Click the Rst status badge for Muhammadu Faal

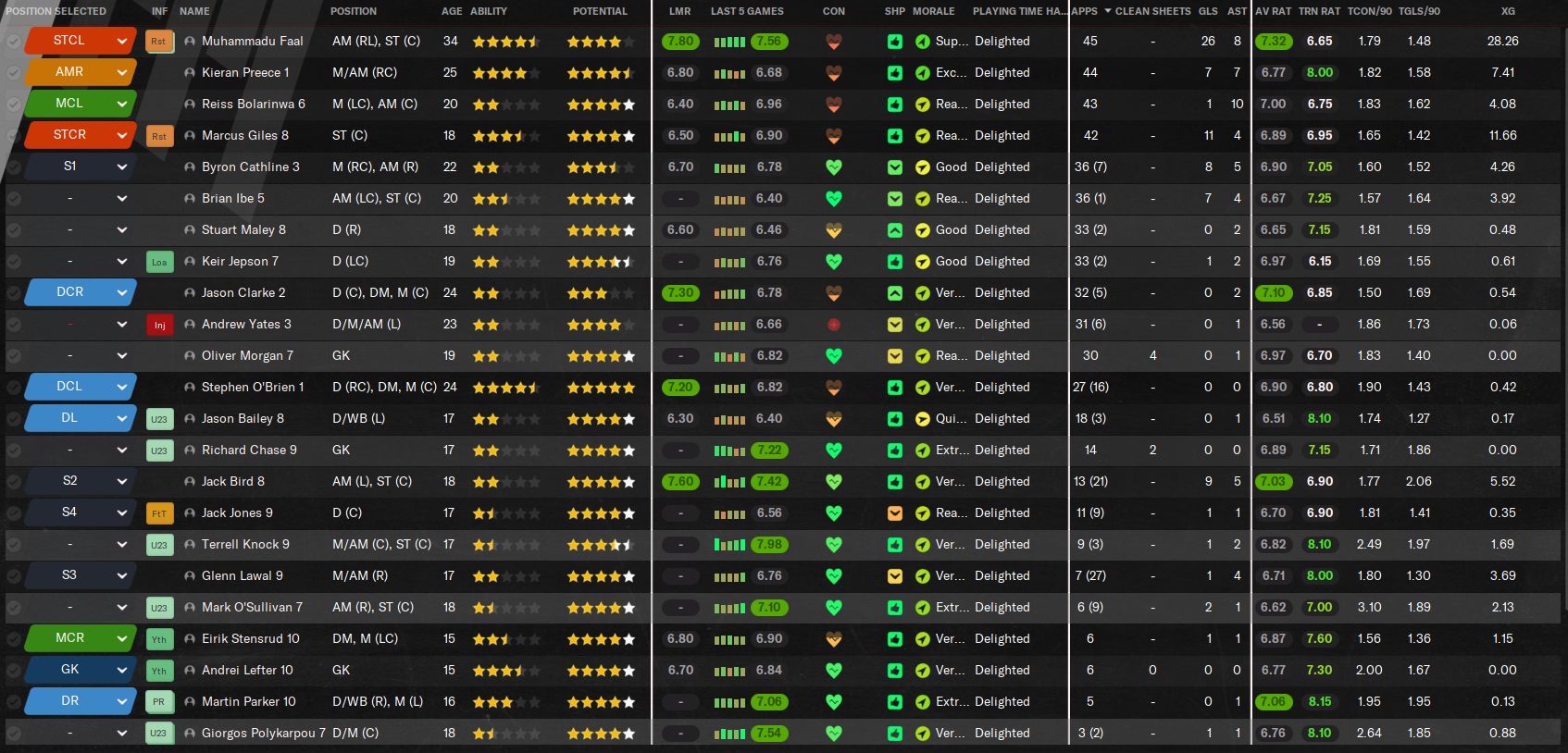(159, 42)
